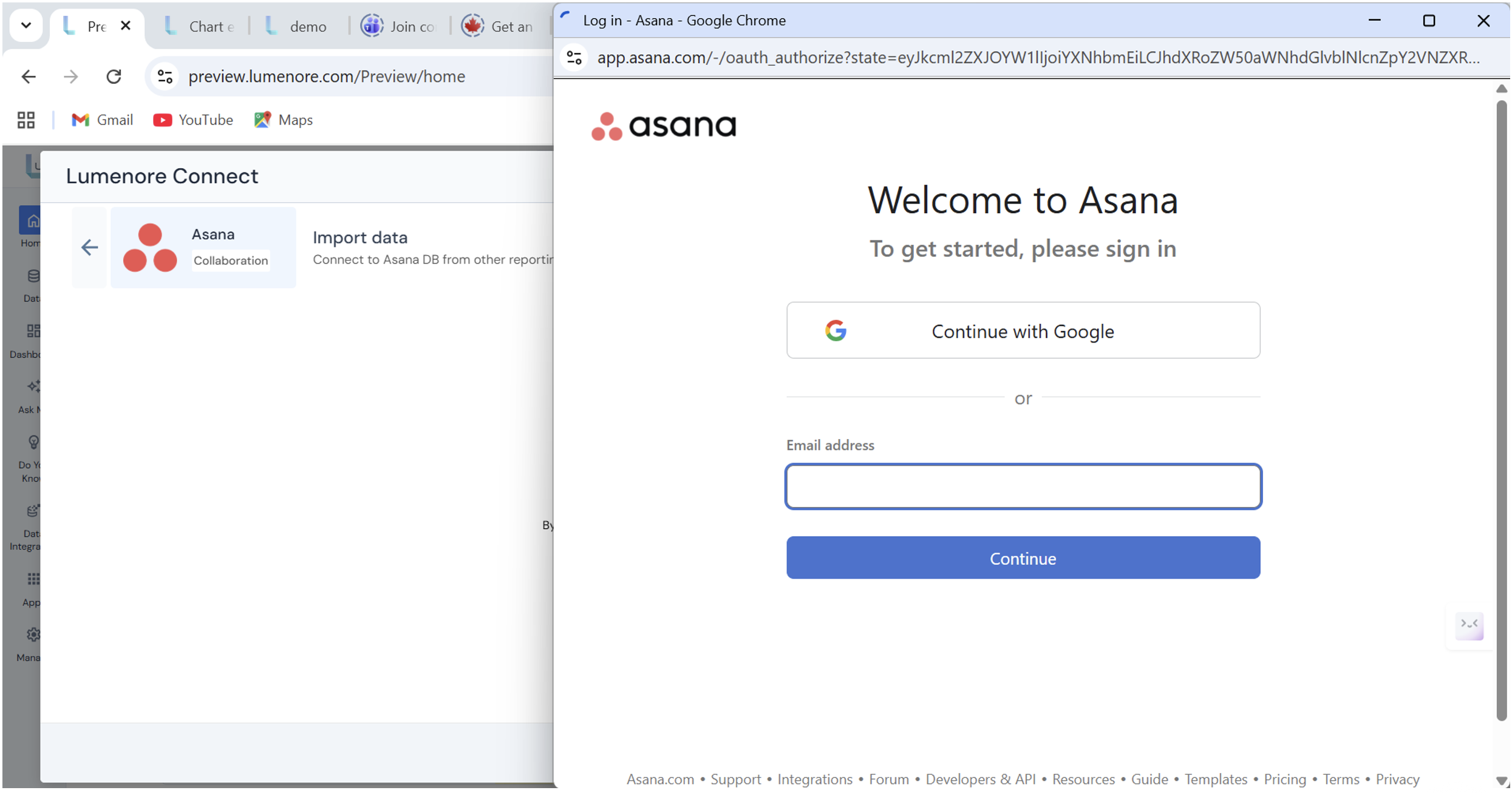Focus the Email address field
Screen dimensions: 1512x793
coord(1023,486)
